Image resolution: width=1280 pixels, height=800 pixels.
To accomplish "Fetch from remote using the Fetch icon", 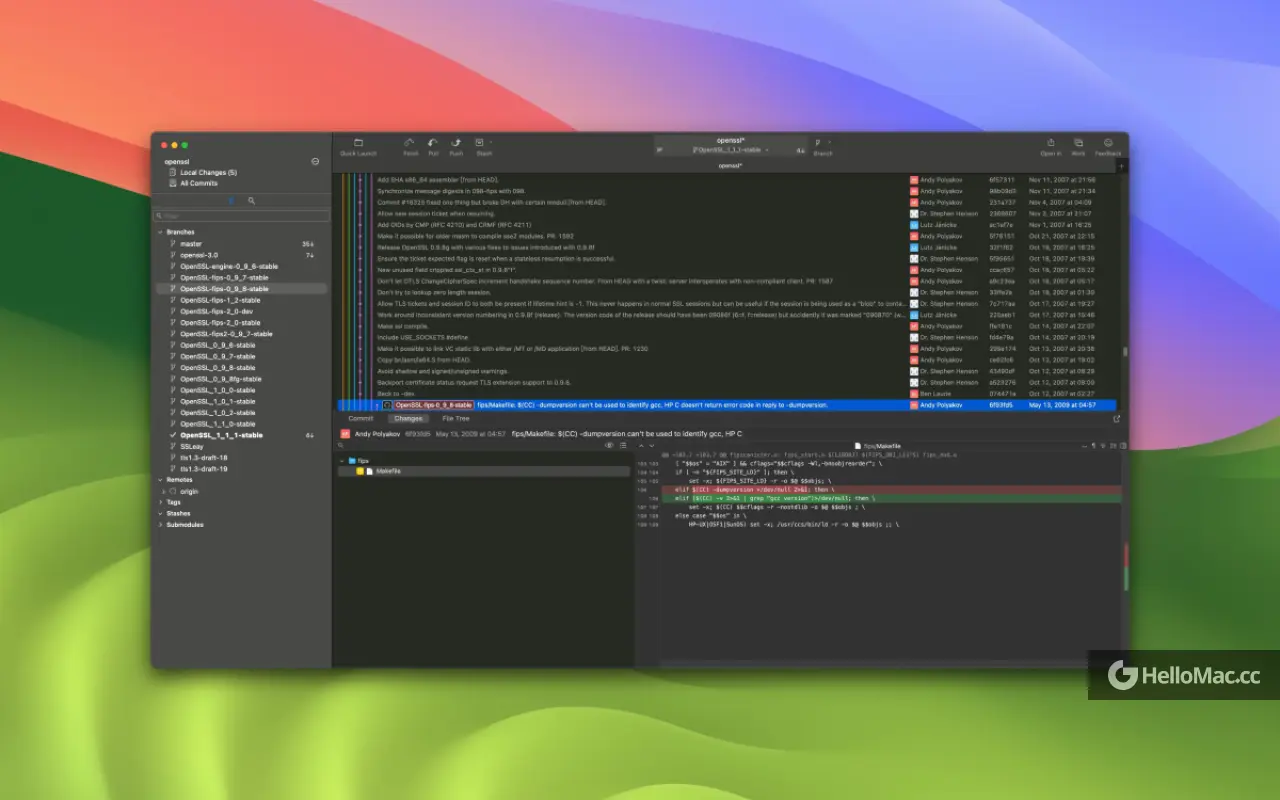I will pos(410,143).
